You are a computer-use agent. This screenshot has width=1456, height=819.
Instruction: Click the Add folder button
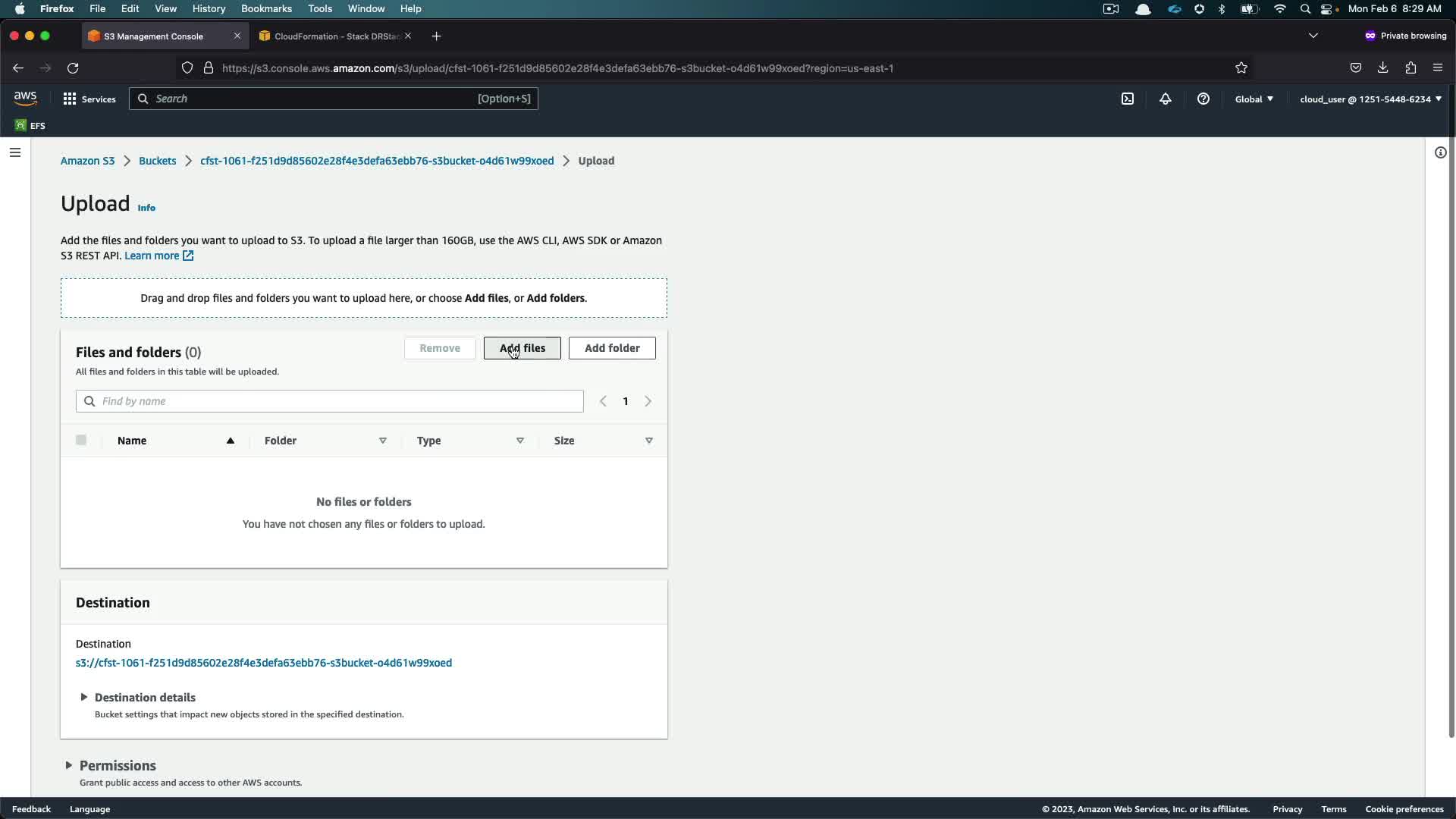click(612, 348)
